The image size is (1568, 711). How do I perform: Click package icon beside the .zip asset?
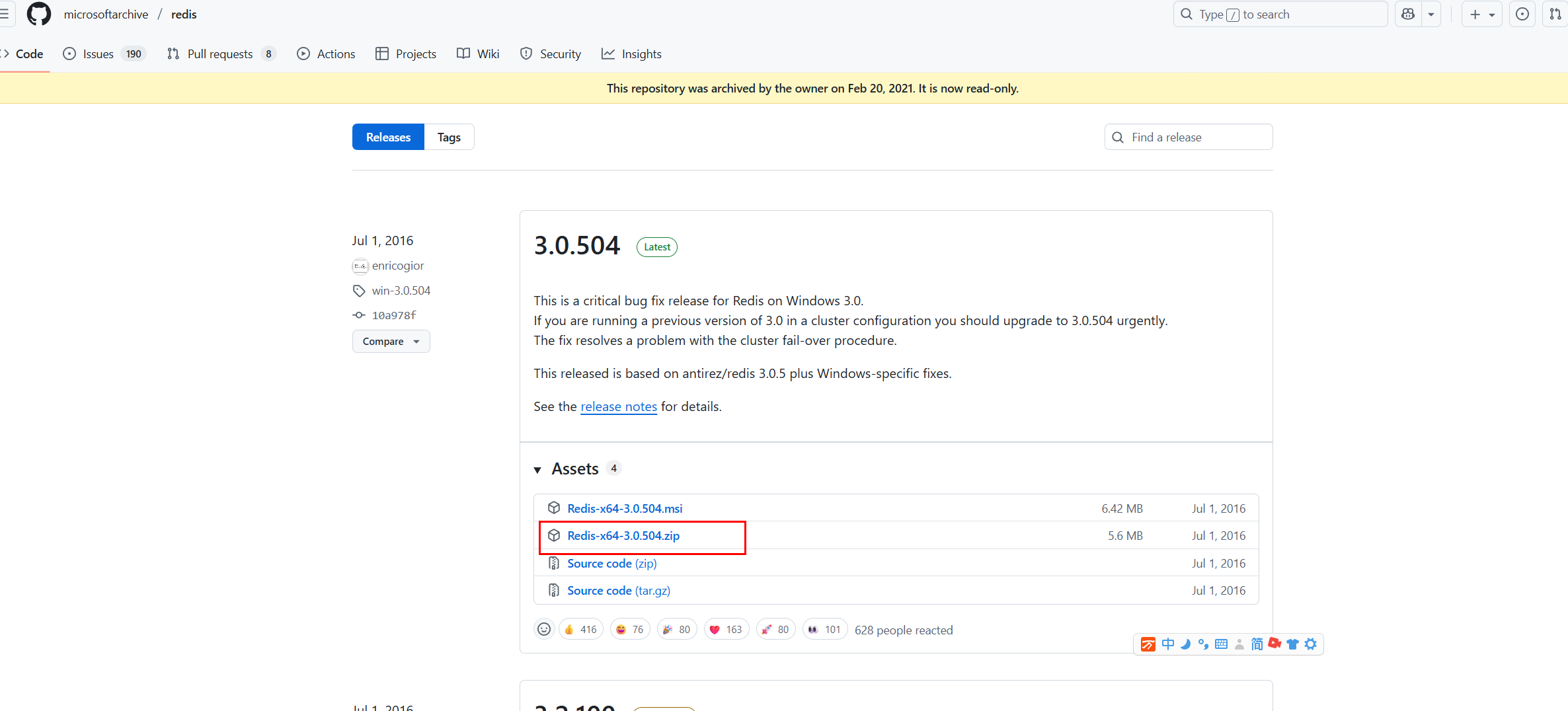point(554,535)
